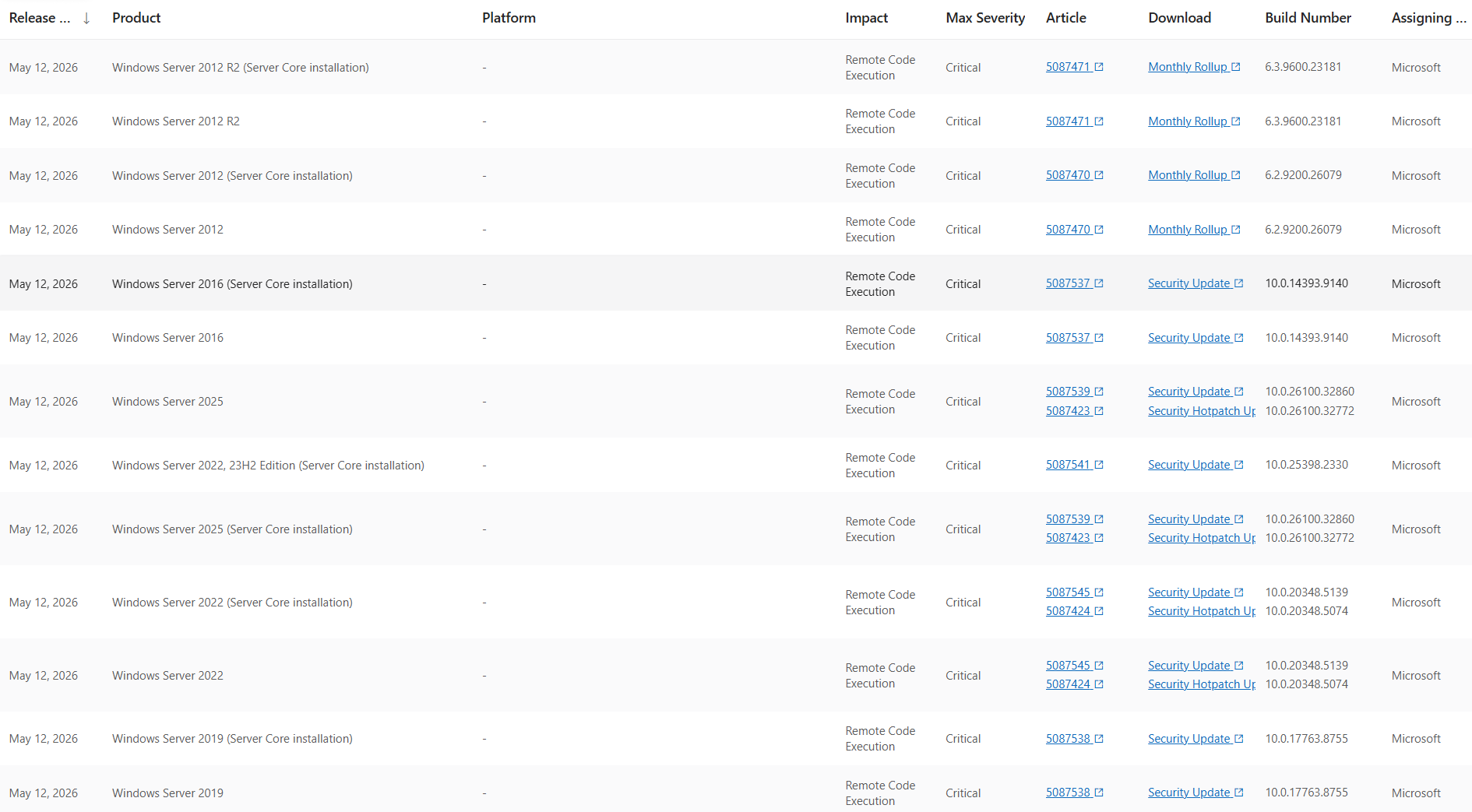Click Monthly Rollup external-link icon, non-Core Server 2012 row
This screenshot has height=812, width=1472.
[1236, 230]
